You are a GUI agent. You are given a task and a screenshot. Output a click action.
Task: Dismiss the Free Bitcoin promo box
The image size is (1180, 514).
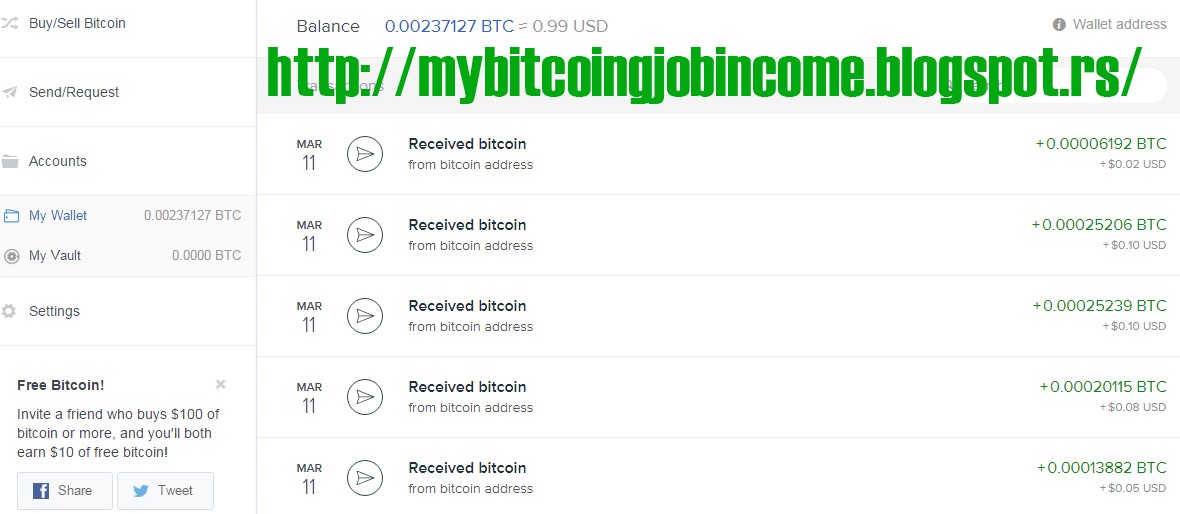tap(220, 385)
